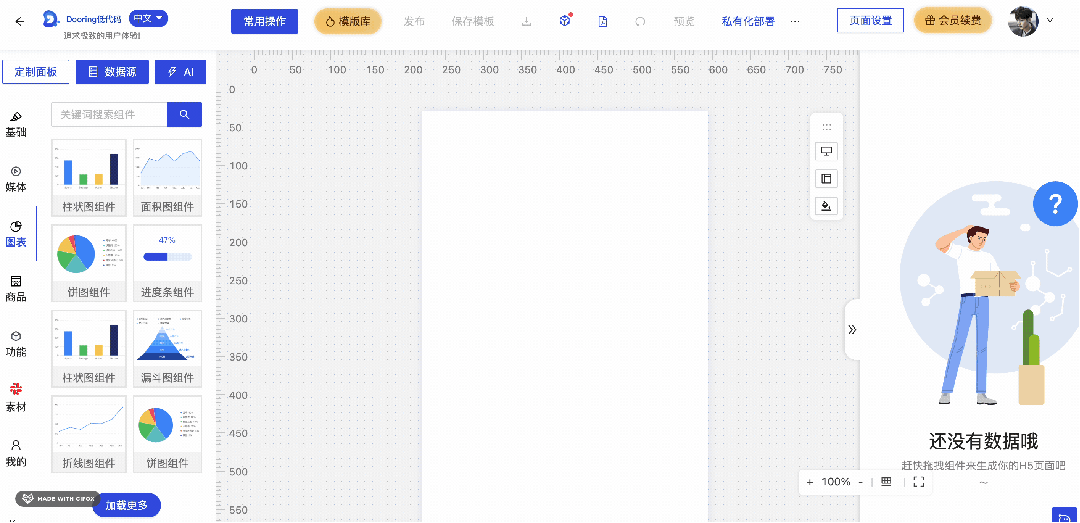Image resolution: width=1080 pixels, height=523 pixels.
Task: Select the 图表 category in the sidebar
Action: coord(16,234)
